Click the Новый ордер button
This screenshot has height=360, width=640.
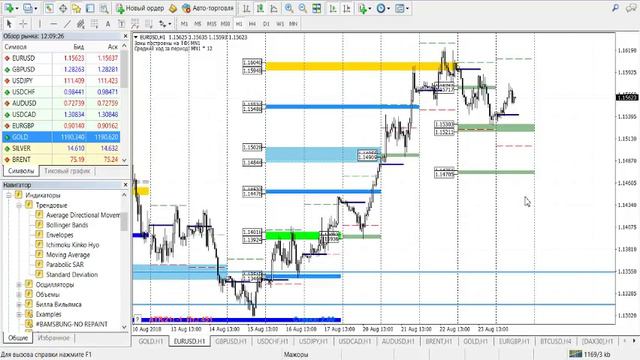[x=140, y=8]
